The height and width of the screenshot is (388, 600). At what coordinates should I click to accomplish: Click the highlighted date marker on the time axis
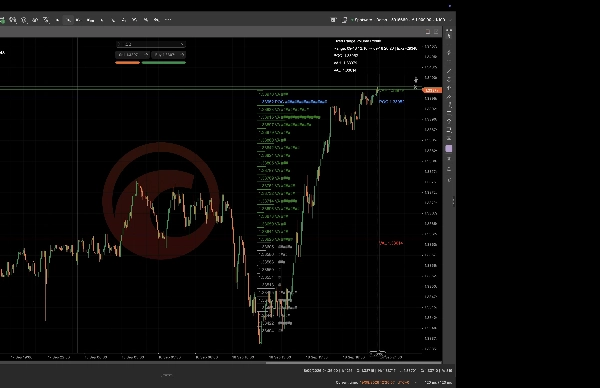point(377,354)
